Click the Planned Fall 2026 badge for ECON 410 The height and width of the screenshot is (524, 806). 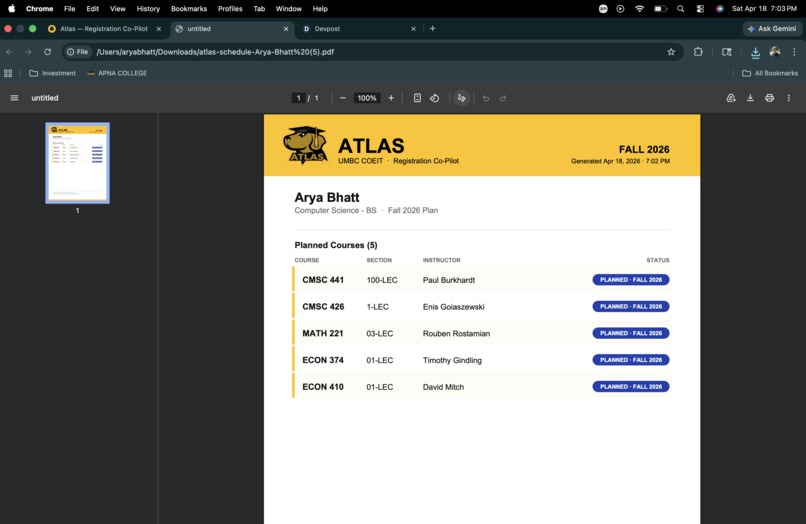(631, 387)
